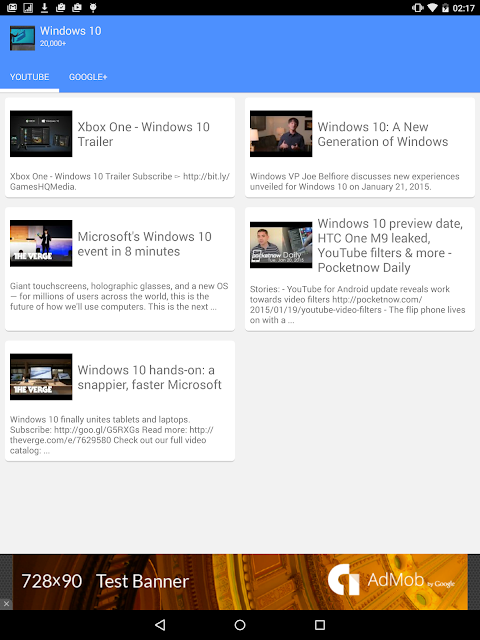This screenshot has width=480, height=640.
Task: Close the AdMob test banner ad
Action: coord(6,604)
